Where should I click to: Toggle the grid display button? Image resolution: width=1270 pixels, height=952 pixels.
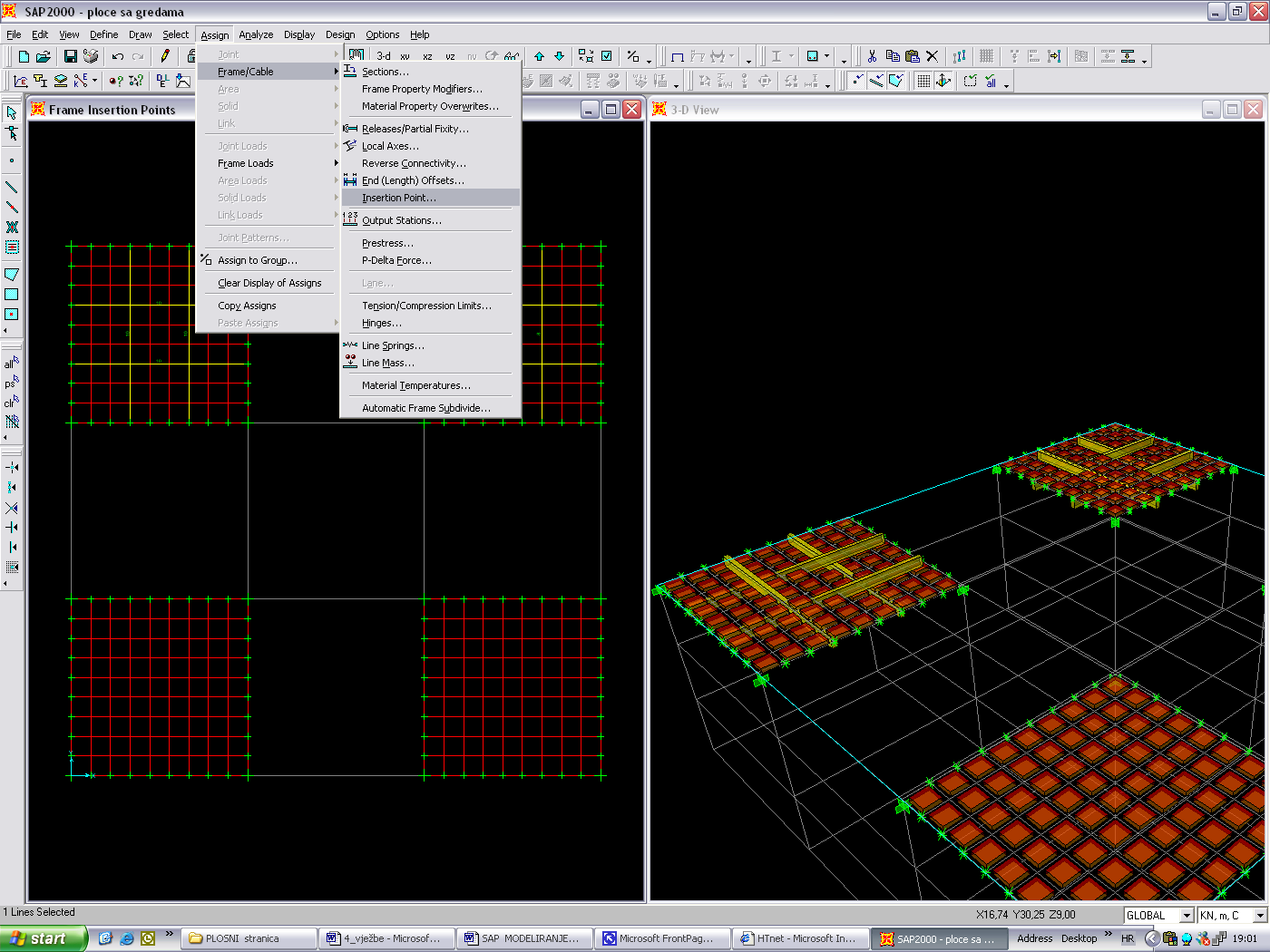(923, 81)
